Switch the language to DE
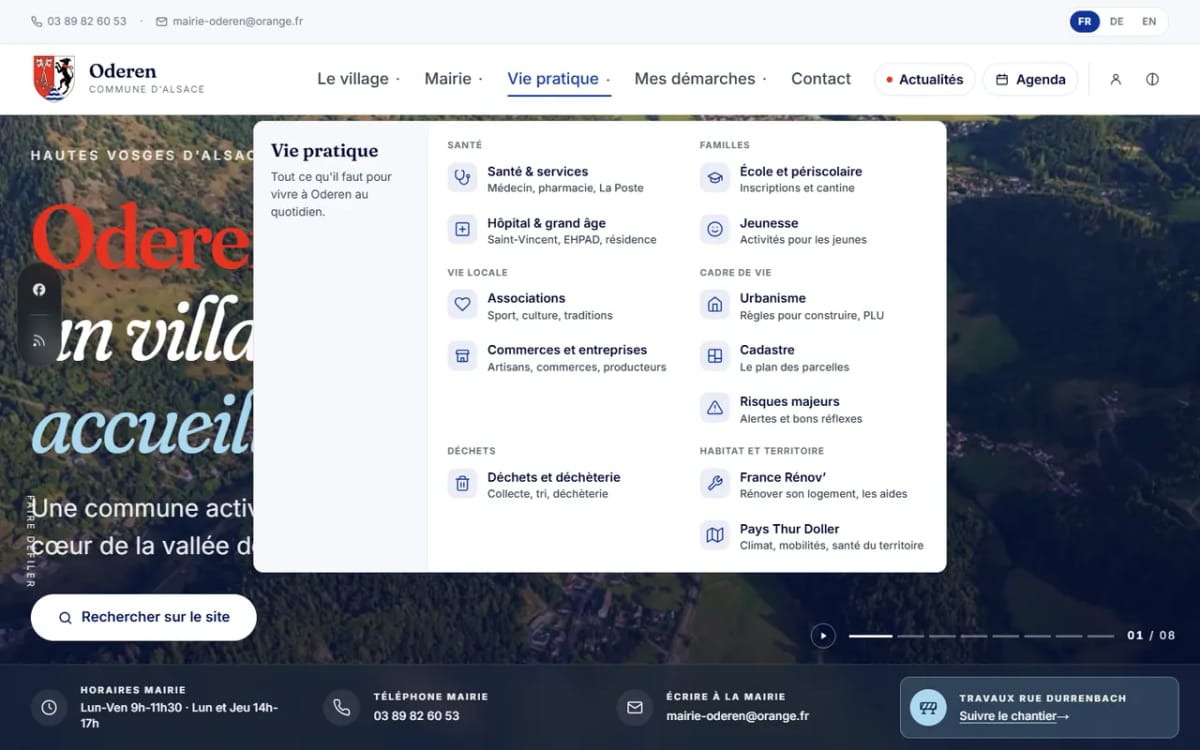Screen dimensions: 1200x750 pyautogui.click(x=1116, y=21)
